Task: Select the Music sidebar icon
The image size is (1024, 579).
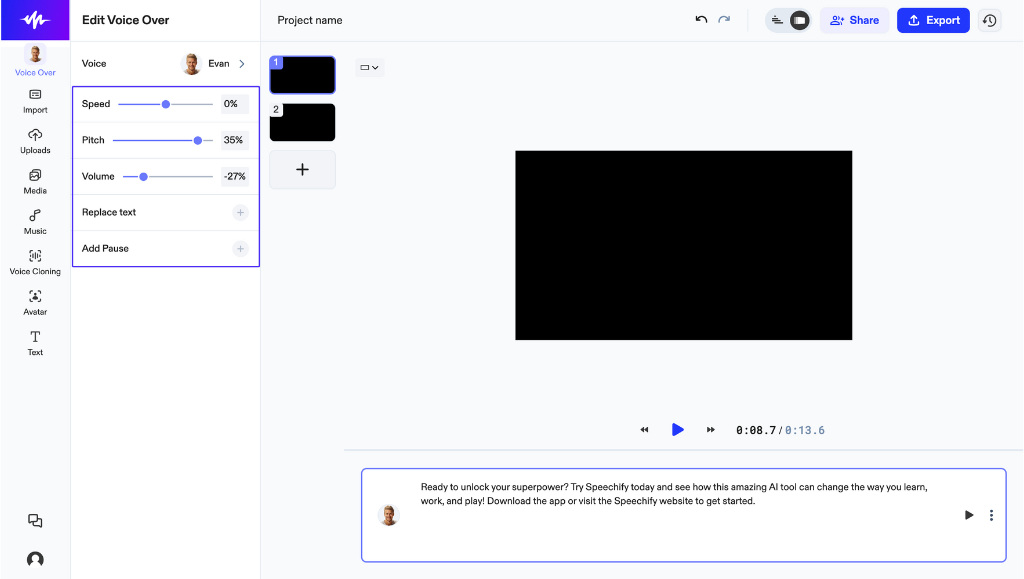Action: pos(35,222)
